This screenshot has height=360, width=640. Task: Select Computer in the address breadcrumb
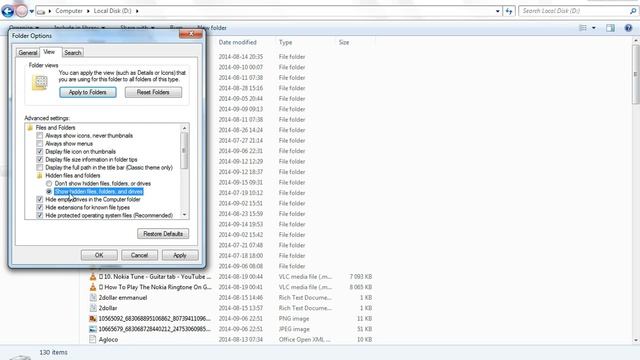click(69, 11)
